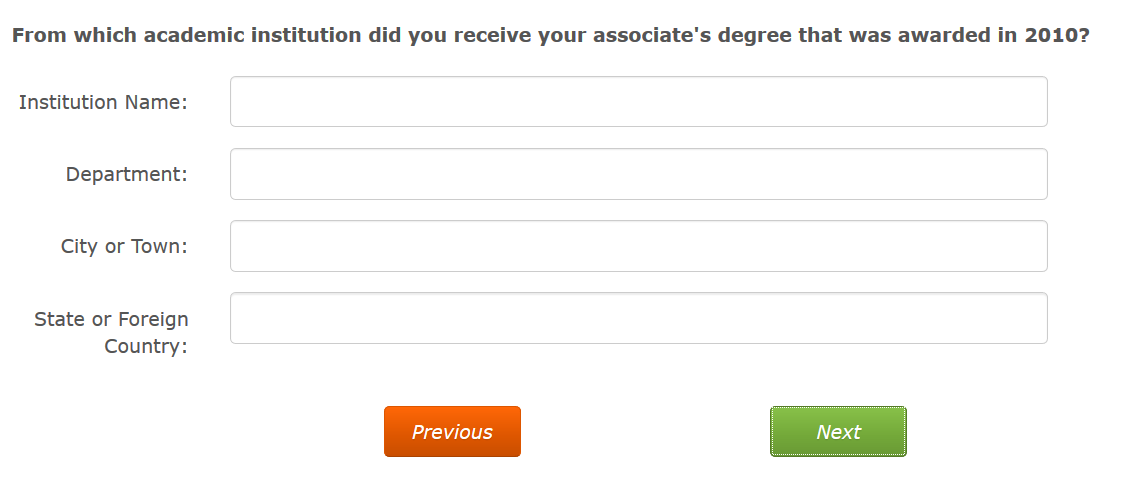Image resolution: width=1130 pixels, height=481 pixels.
Task: Advance to the next survey question
Action: tap(838, 432)
